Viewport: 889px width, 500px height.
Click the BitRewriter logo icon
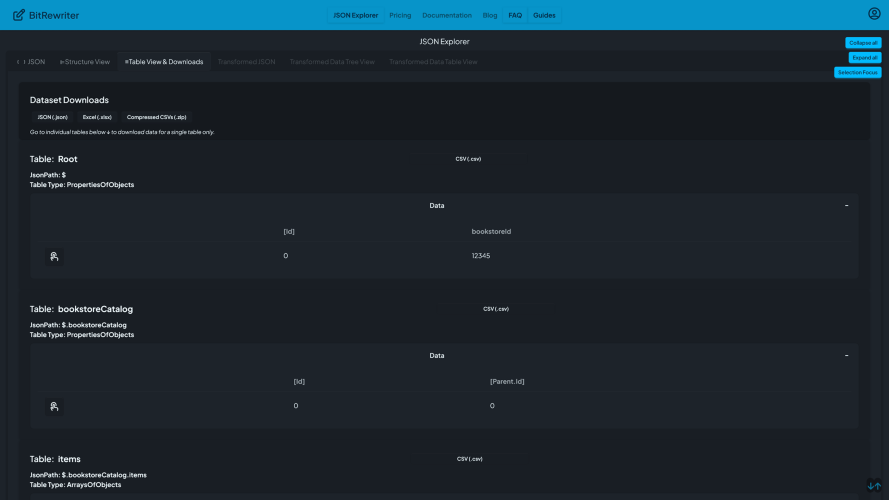coord(19,15)
